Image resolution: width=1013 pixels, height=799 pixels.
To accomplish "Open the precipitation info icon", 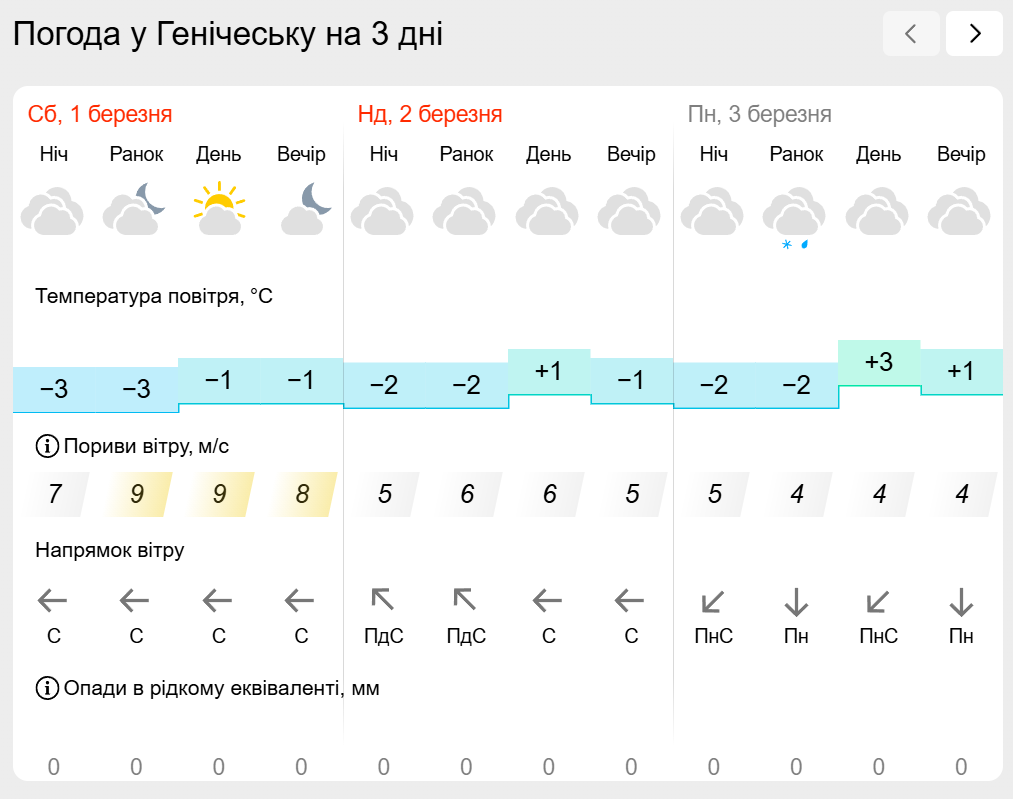I will point(47,688).
